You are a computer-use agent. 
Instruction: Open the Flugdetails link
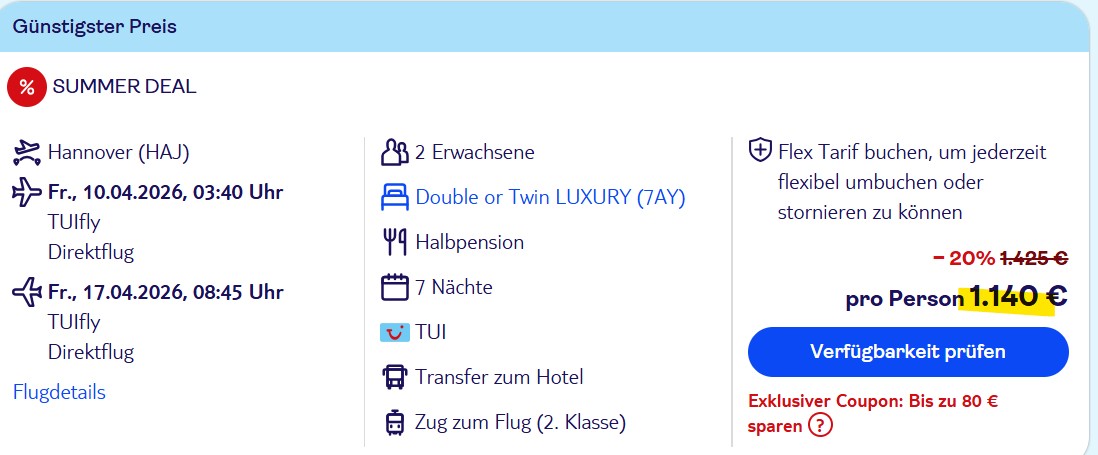coord(59,392)
